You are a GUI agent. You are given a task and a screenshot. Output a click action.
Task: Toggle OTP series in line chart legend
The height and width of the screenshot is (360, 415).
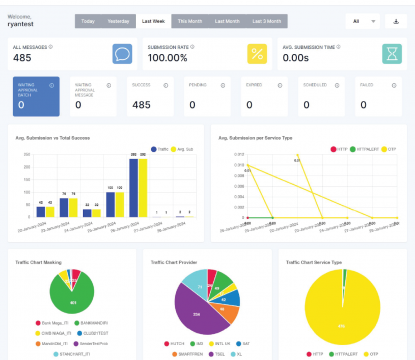tap(389, 149)
